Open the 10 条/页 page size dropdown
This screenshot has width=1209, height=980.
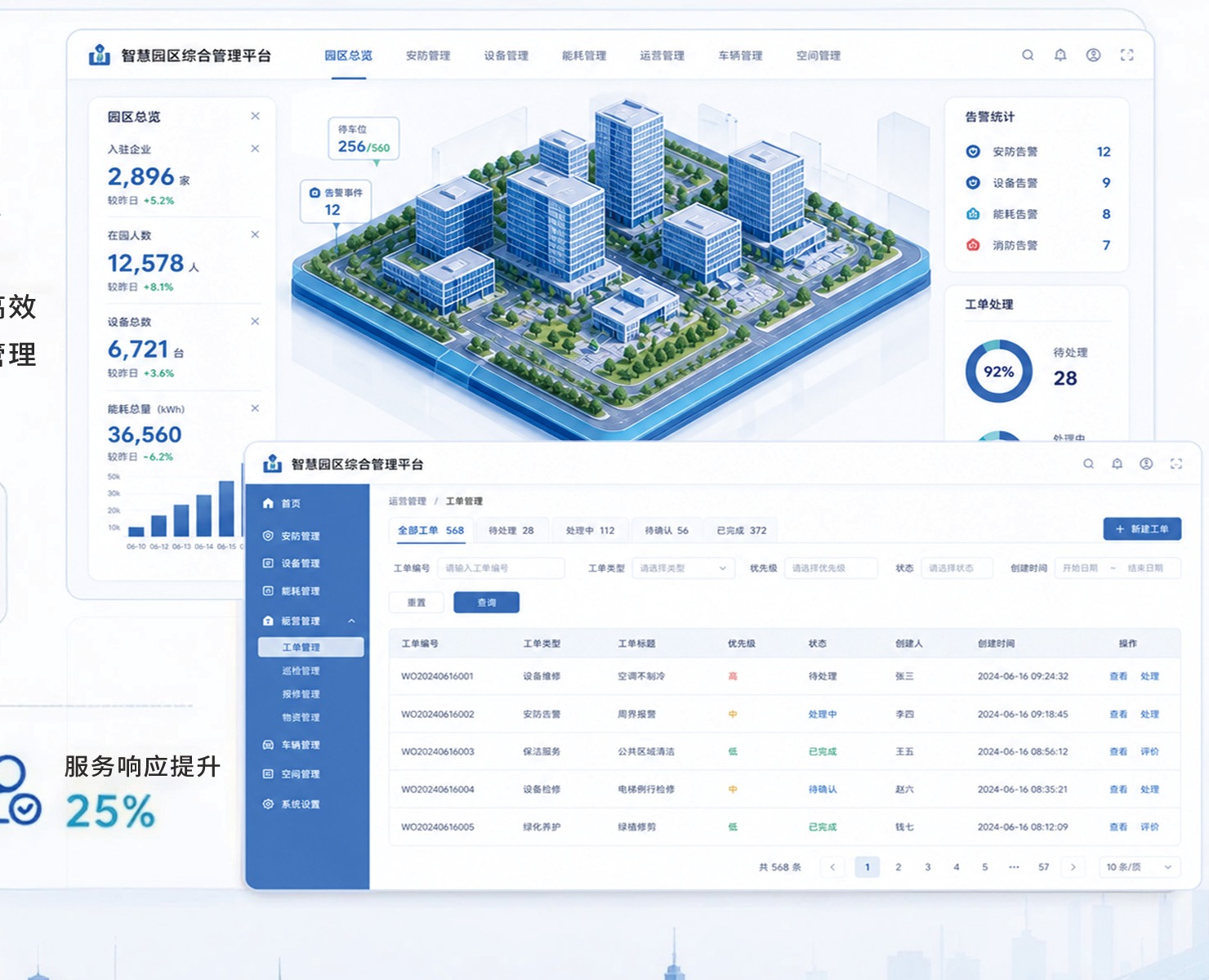point(1140,867)
